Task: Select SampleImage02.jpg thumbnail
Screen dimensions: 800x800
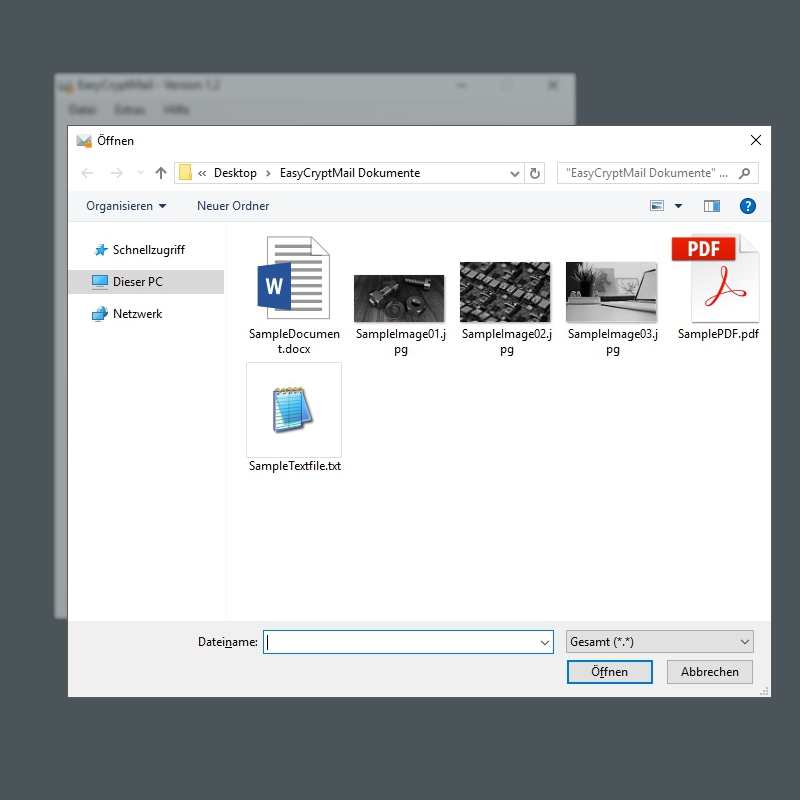Action: [x=505, y=292]
